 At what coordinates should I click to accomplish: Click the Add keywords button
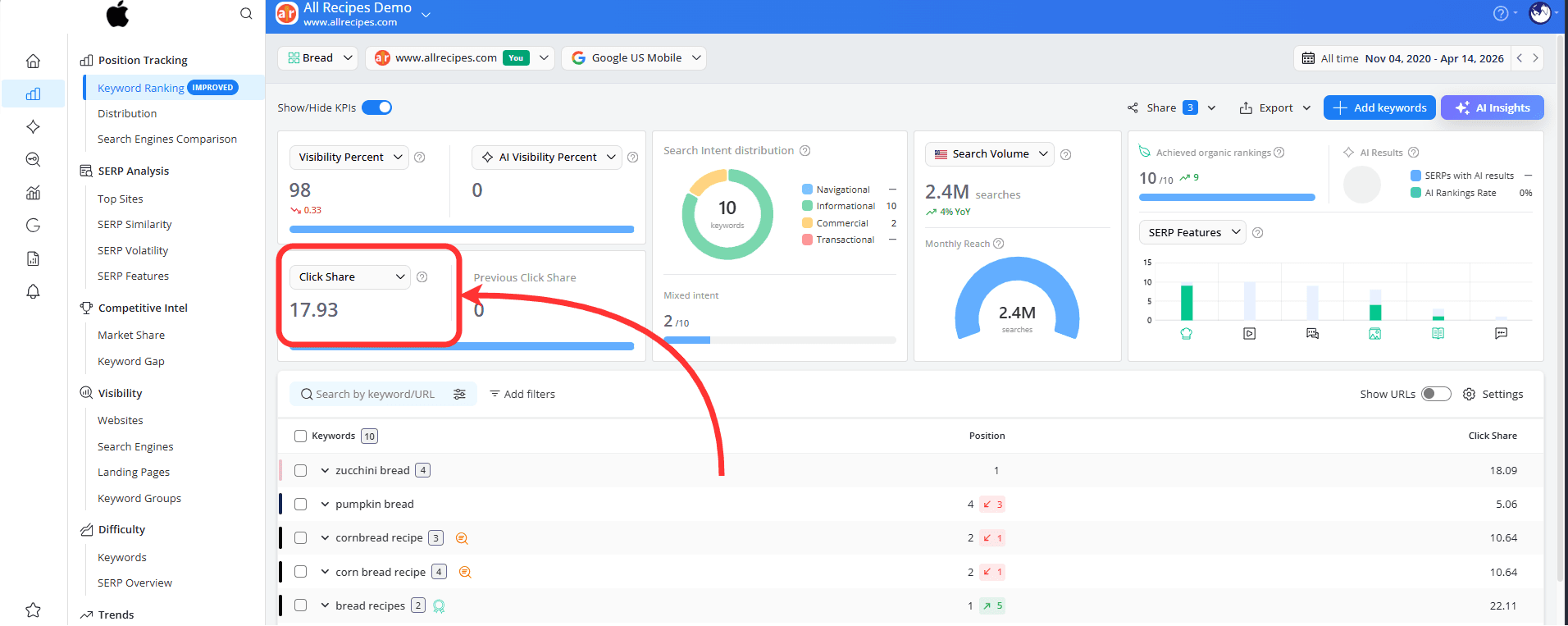[1380, 107]
